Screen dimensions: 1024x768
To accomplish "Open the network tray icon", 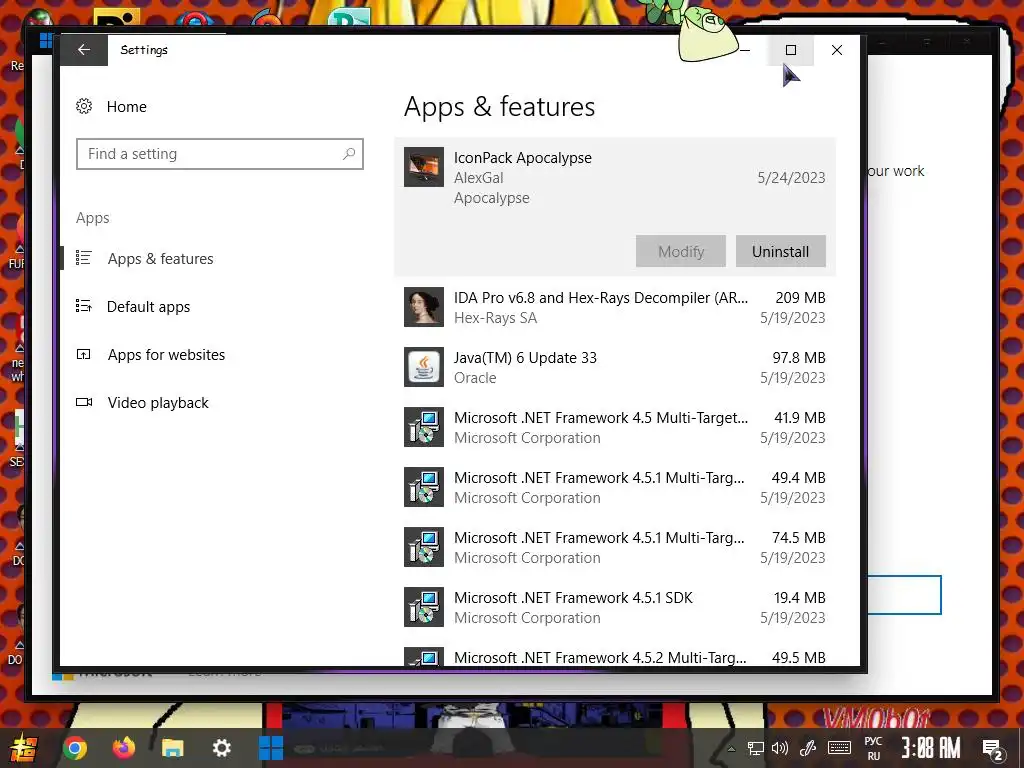I will [756, 748].
